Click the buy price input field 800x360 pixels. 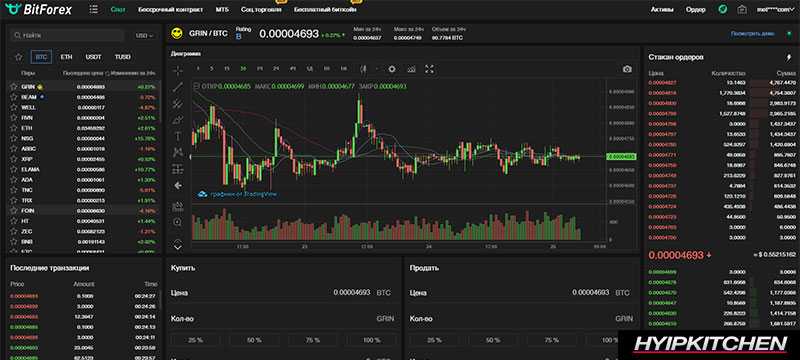click(x=283, y=293)
